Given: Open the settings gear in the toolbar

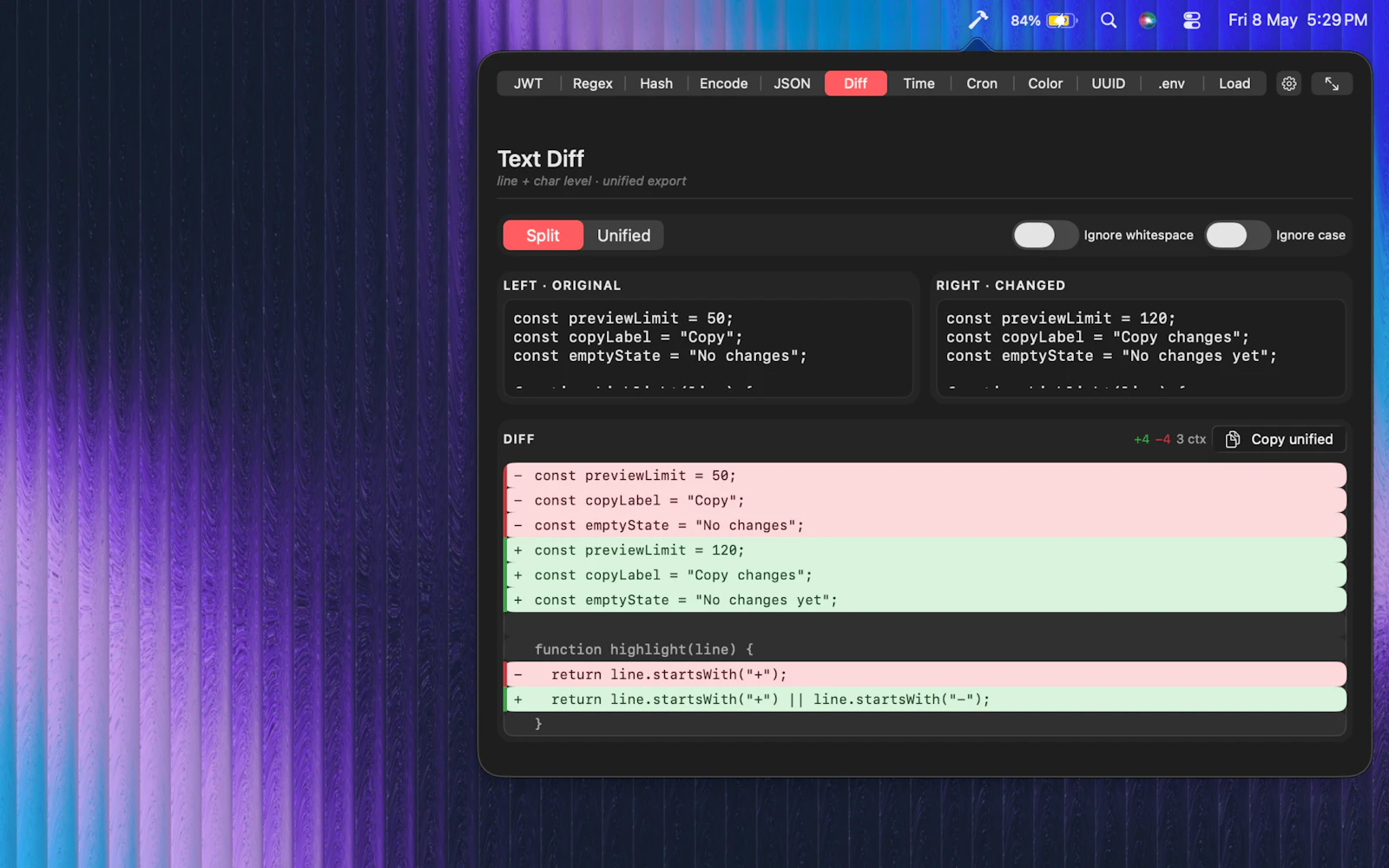Looking at the screenshot, I should coord(1289,83).
